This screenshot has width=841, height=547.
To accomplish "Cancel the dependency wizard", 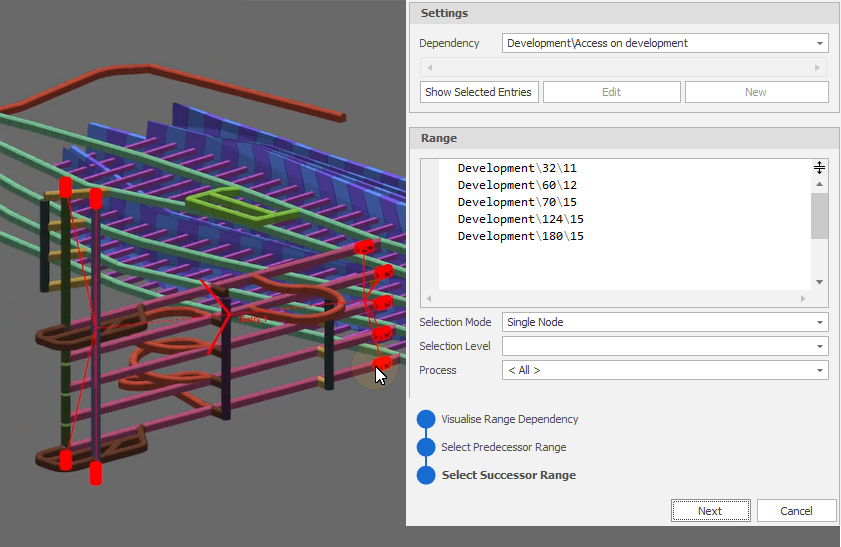I will pos(796,511).
